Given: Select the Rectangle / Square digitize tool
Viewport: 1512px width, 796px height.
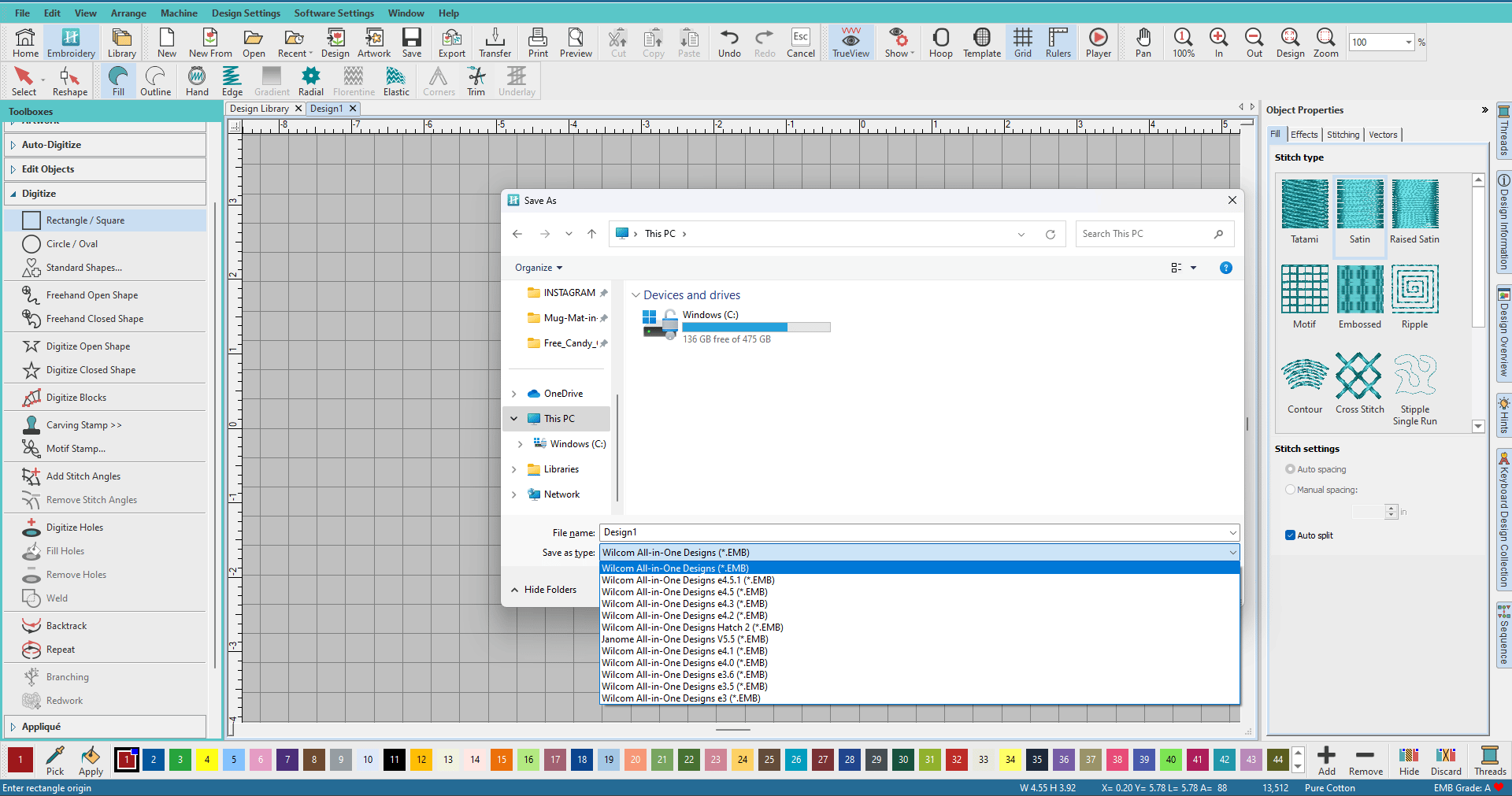Looking at the screenshot, I should [x=106, y=220].
